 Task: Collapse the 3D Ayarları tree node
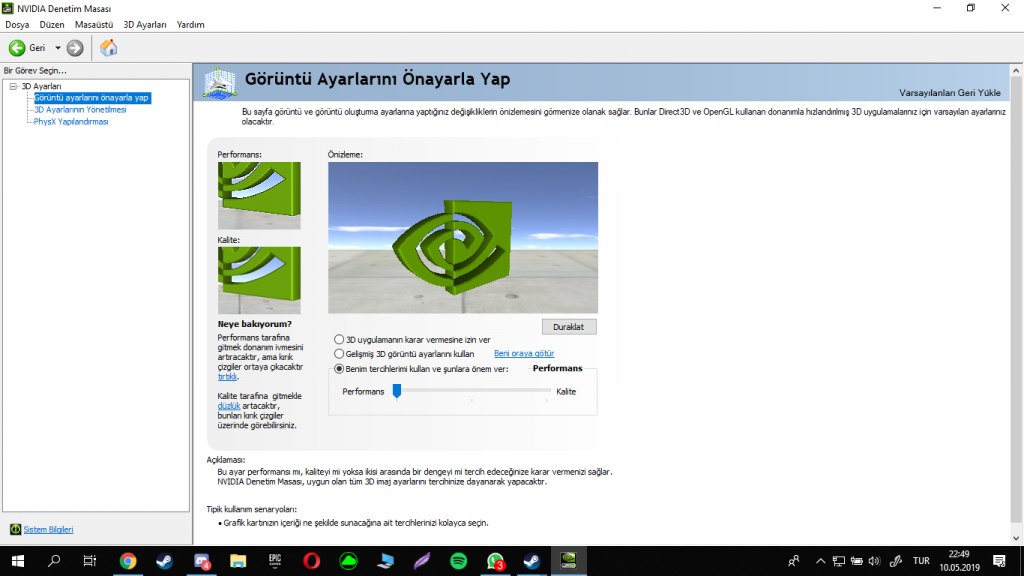click(x=13, y=86)
